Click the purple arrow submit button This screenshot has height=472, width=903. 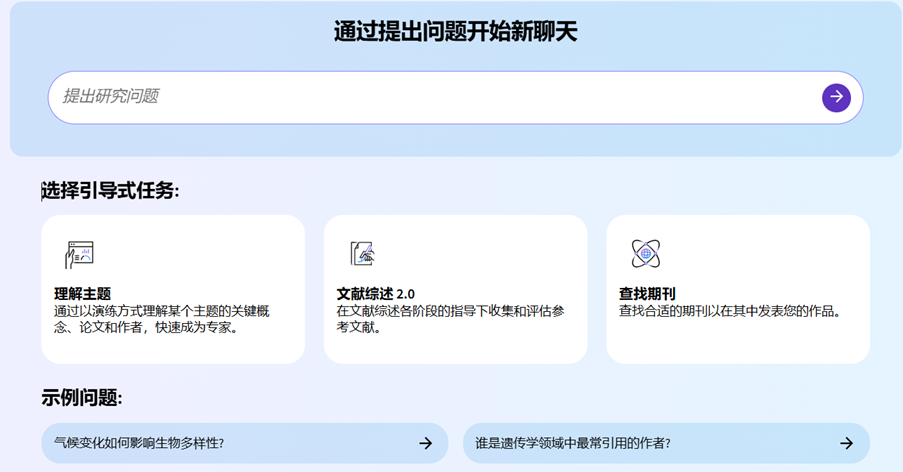[x=836, y=97]
